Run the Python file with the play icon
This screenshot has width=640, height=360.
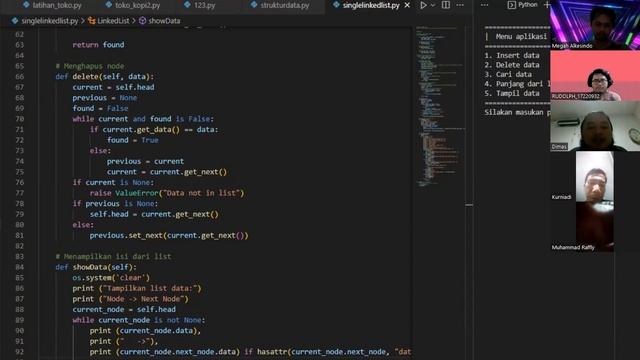click(x=423, y=5)
